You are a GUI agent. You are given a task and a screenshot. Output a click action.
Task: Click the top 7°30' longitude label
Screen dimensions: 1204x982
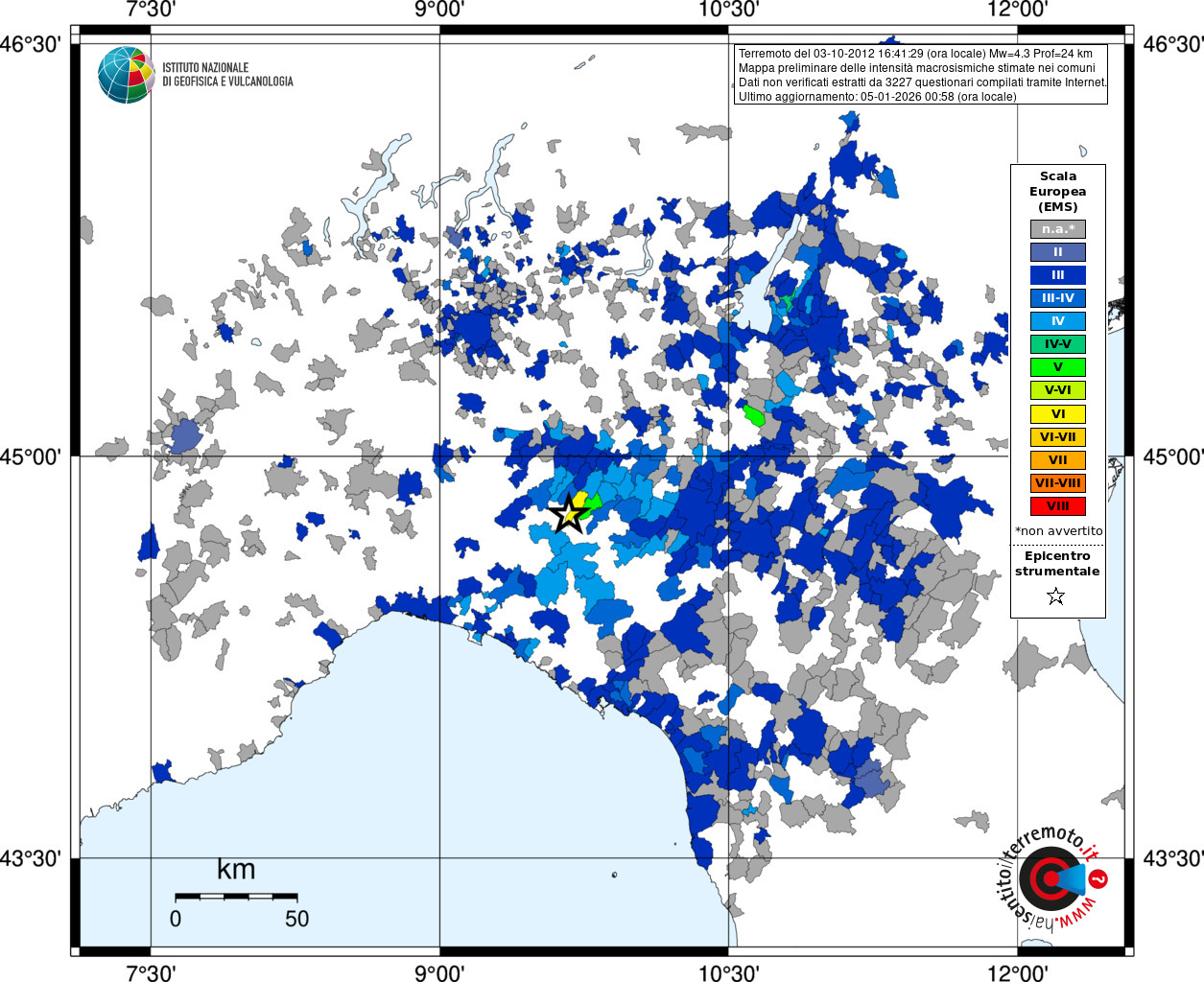[150, 10]
